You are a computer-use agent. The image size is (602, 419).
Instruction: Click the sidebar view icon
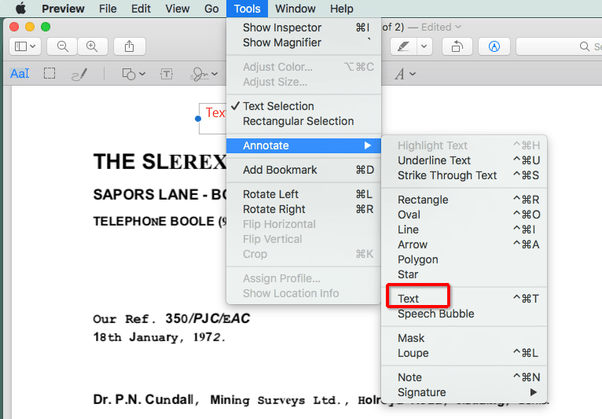[20, 46]
